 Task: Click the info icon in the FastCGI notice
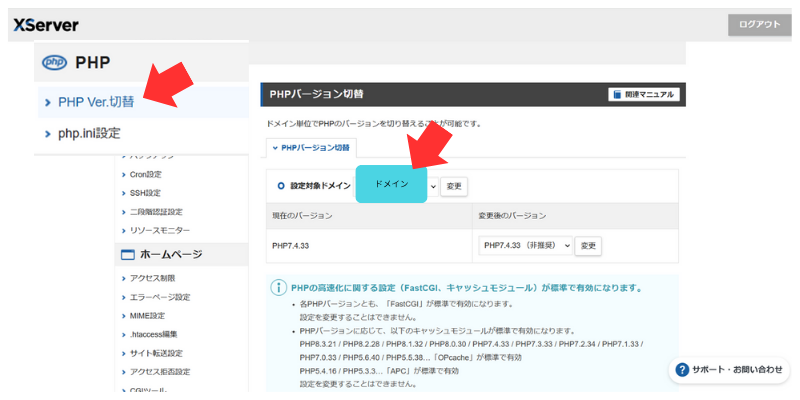point(279,288)
